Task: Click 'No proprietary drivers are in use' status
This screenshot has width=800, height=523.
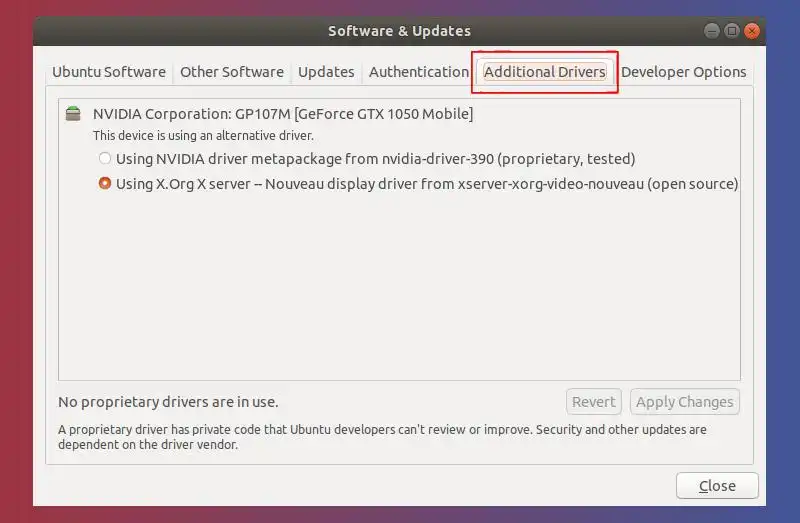Action: tap(168, 402)
